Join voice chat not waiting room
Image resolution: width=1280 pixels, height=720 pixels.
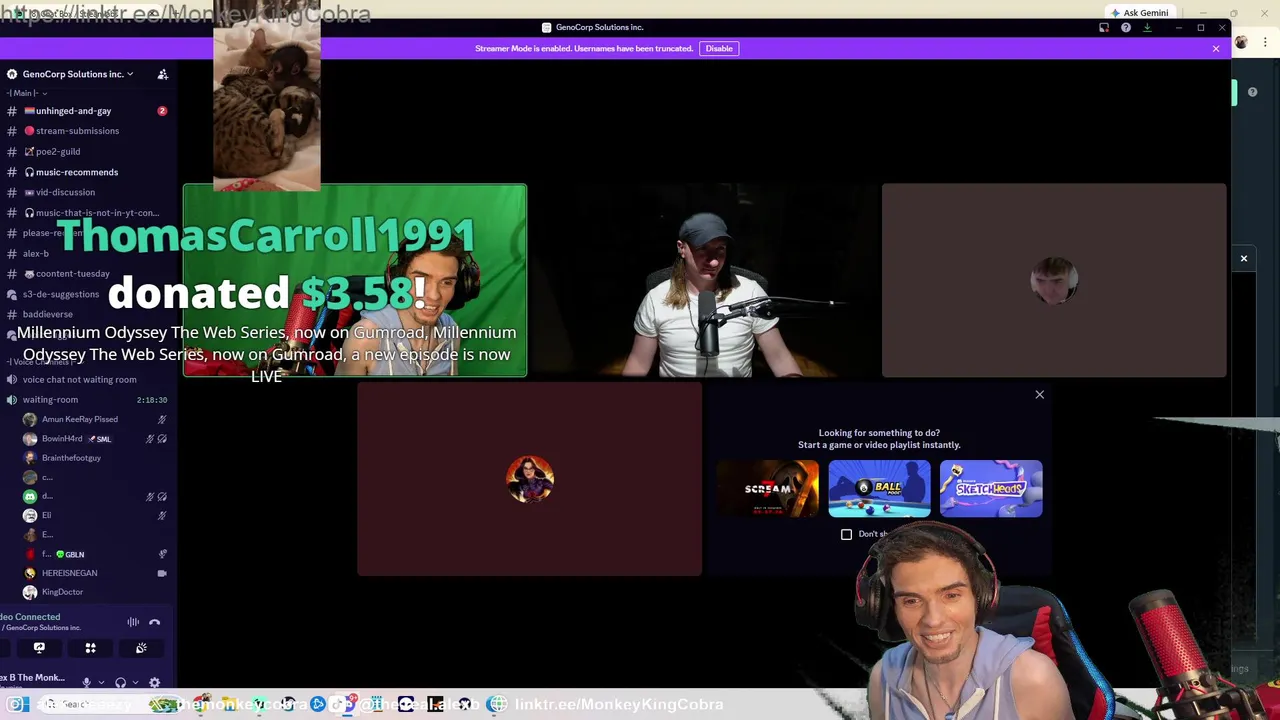coord(88,379)
